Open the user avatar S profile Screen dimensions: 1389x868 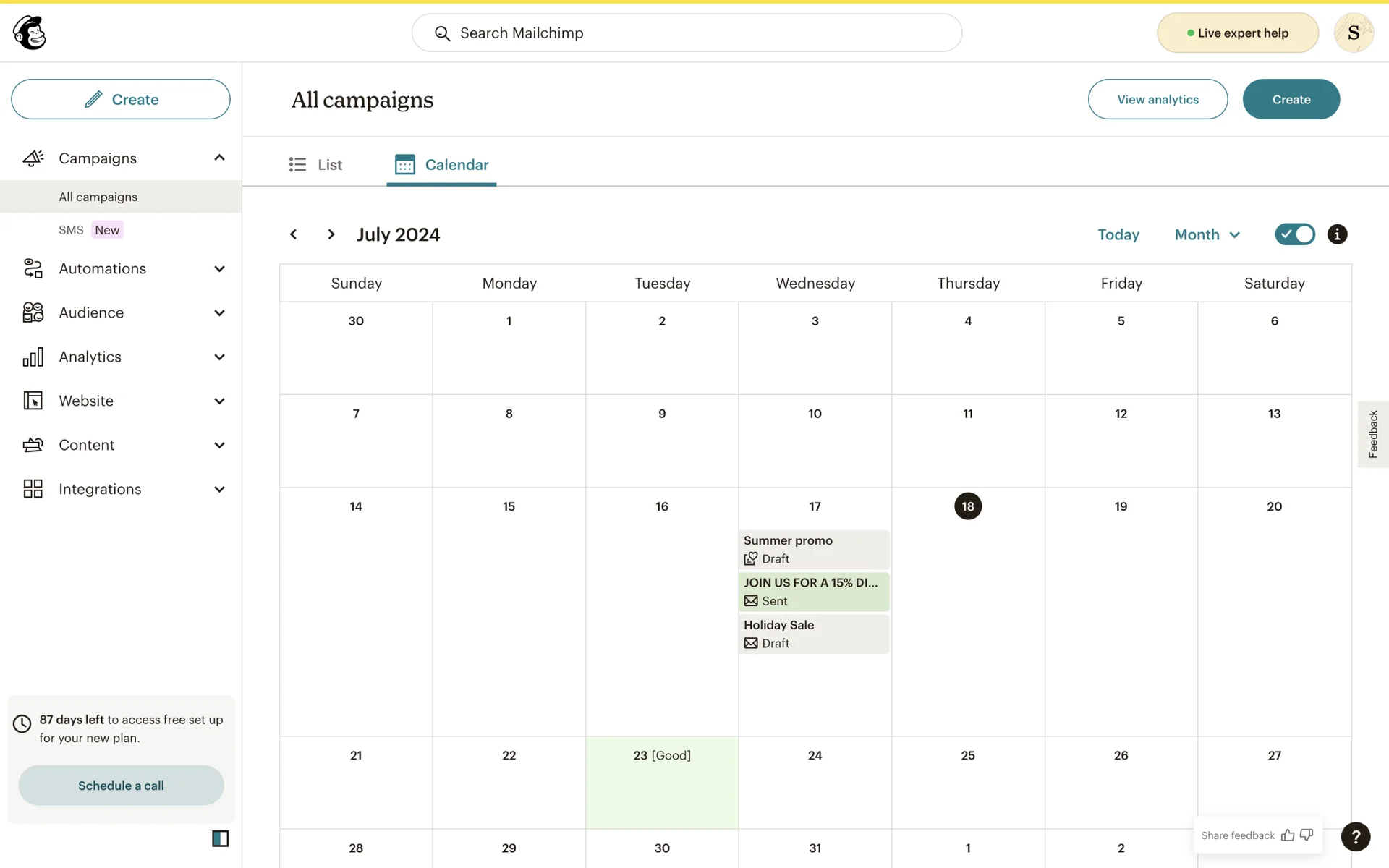coord(1353,33)
